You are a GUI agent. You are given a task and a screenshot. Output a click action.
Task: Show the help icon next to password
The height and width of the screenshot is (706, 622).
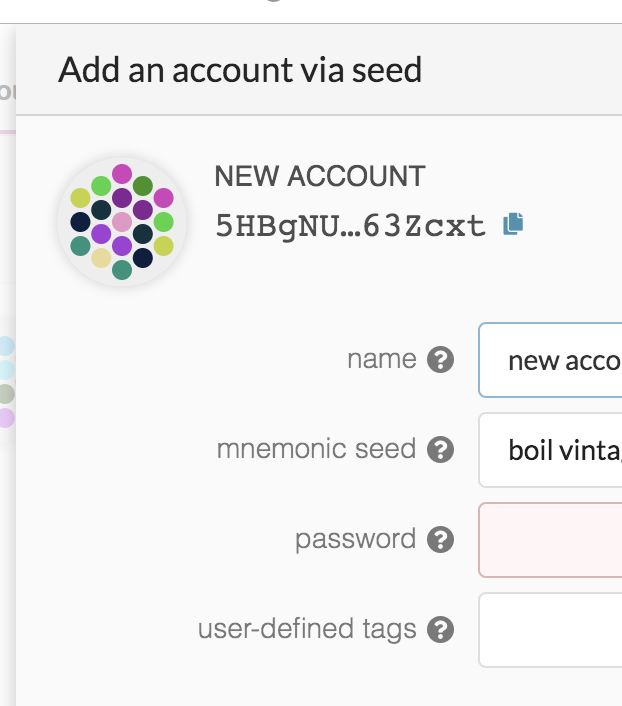click(440, 539)
